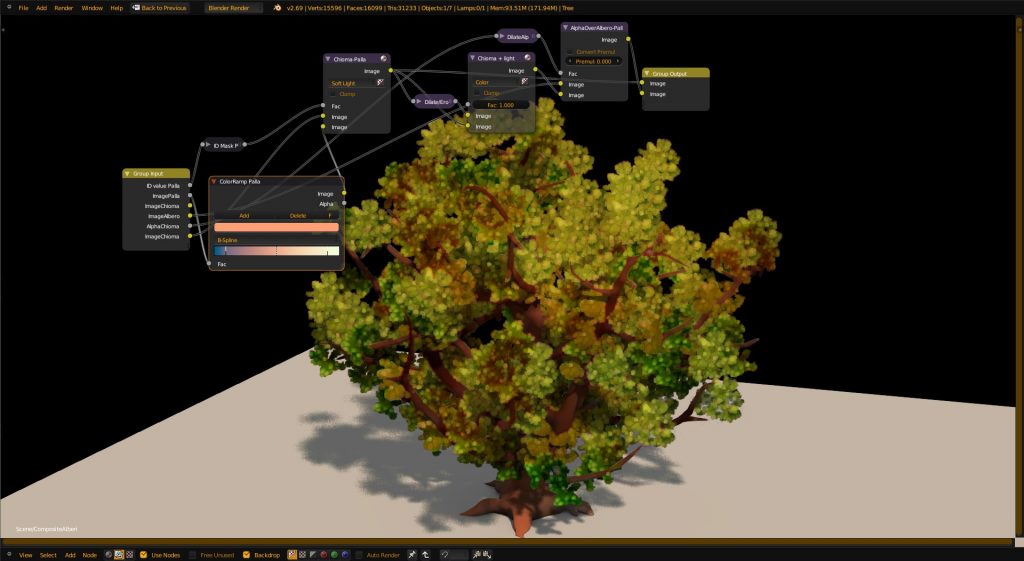Disable the Backdrop checkbox
This screenshot has width=1024, height=561.
pyautogui.click(x=247, y=554)
